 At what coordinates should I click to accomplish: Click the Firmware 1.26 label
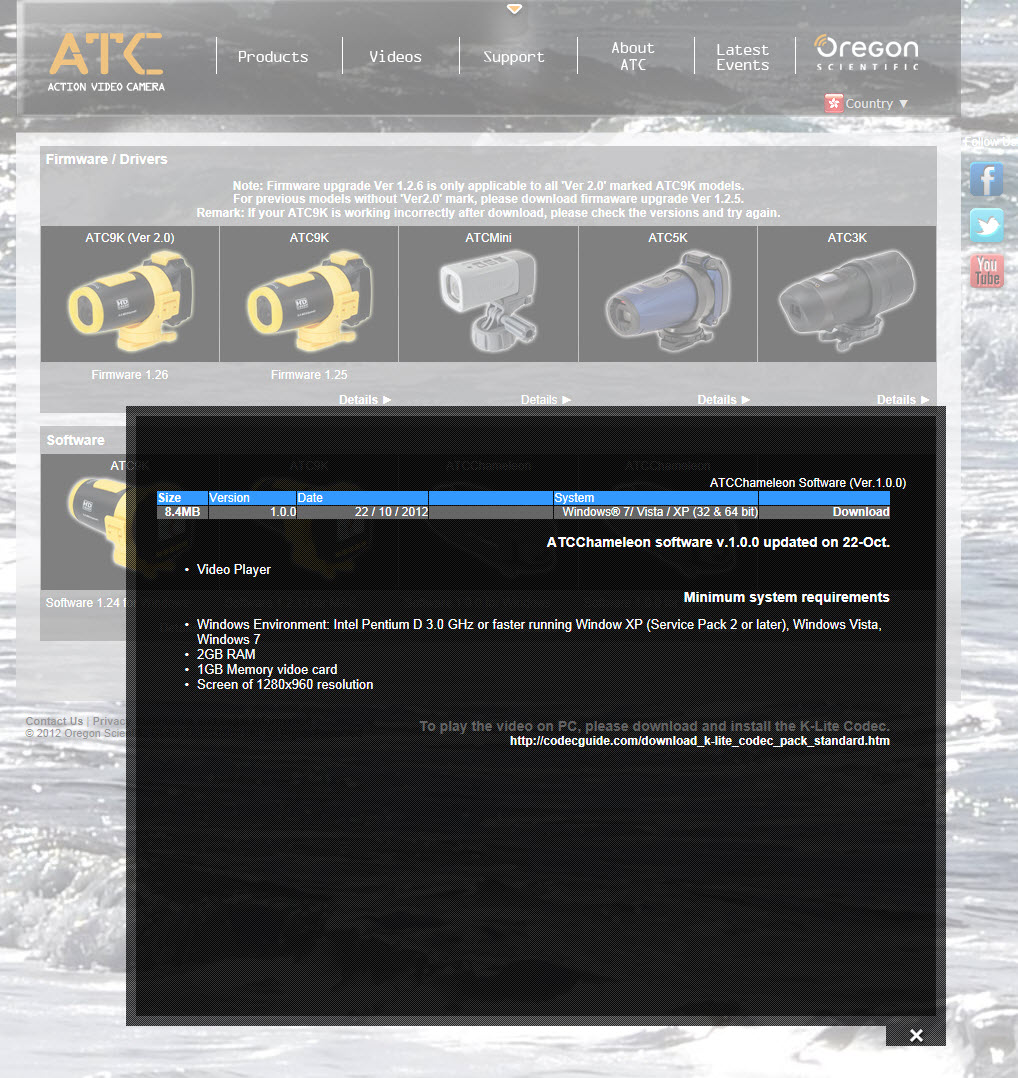(130, 375)
